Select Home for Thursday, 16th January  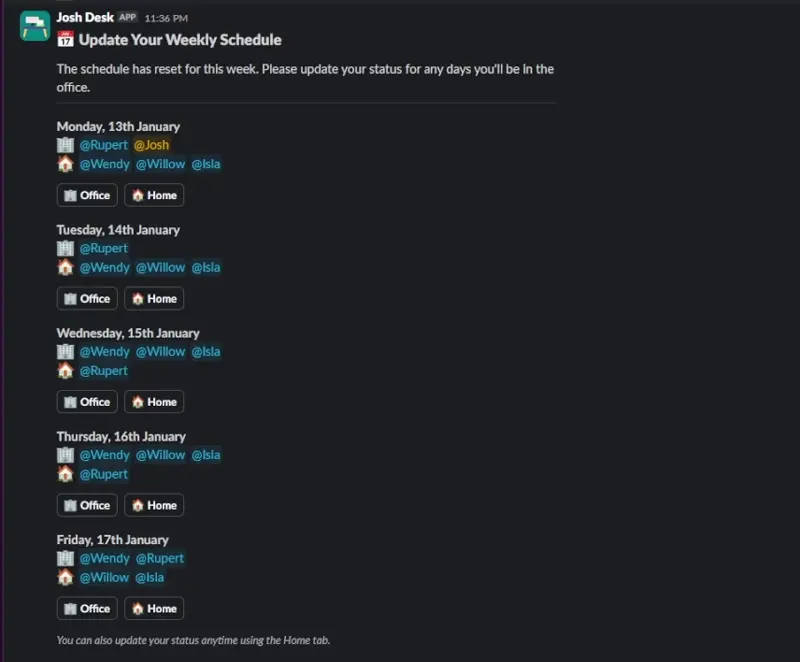[x=154, y=505]
